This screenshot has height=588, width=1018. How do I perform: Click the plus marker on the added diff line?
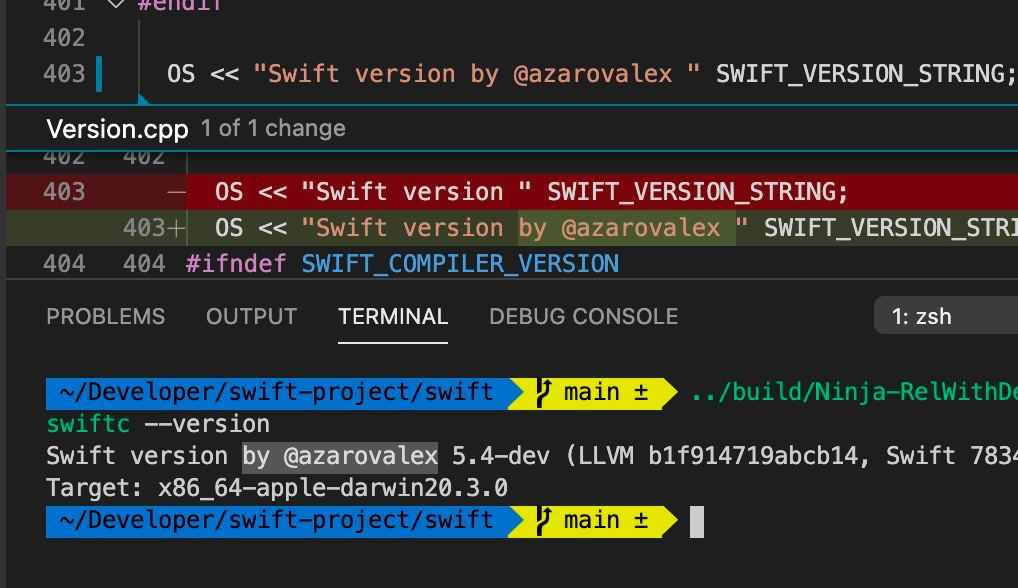tap(176, 228)
